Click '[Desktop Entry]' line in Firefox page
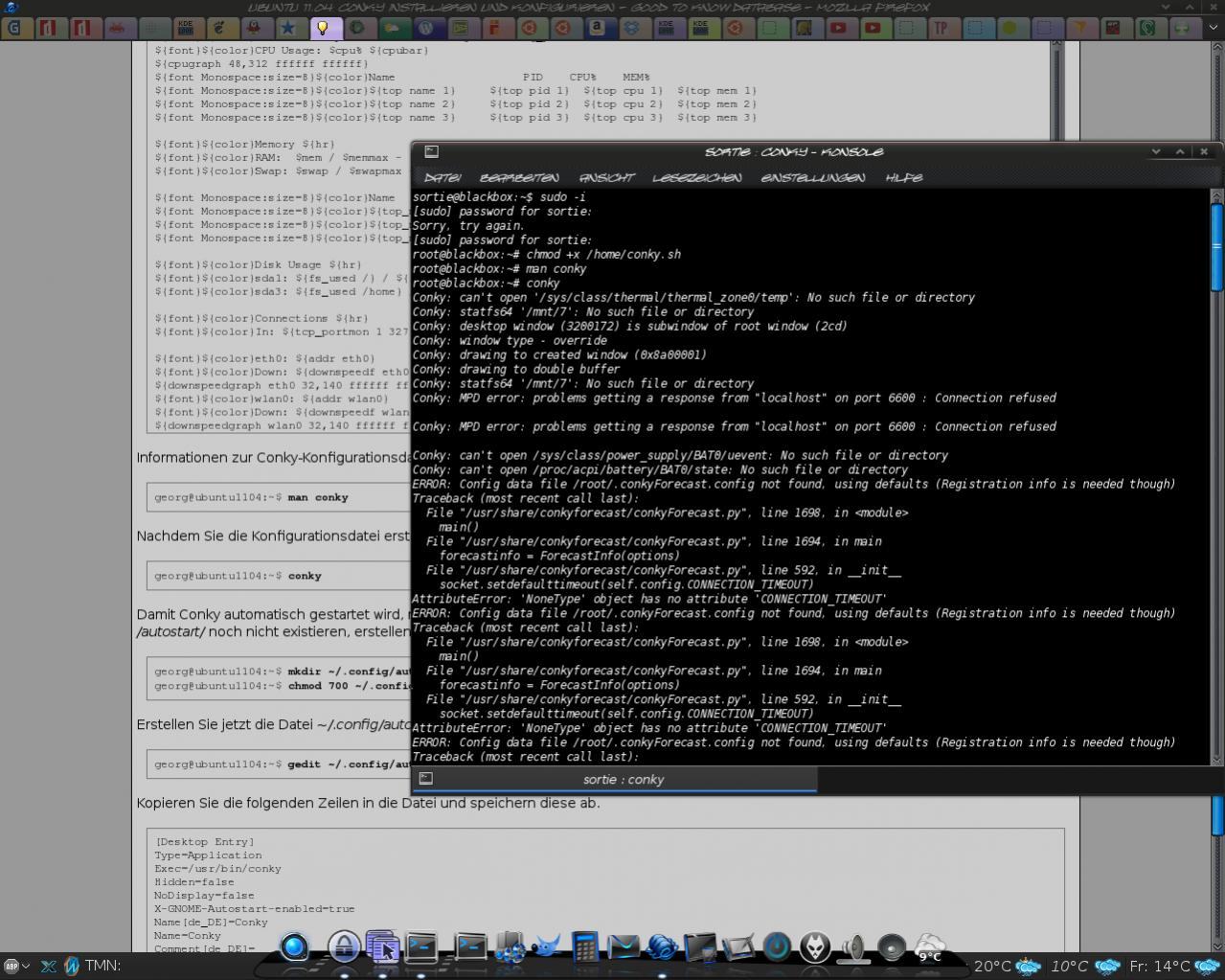The width and height of the screenshot is (1225, 980). pyautogui.click(x=205, y=842)
